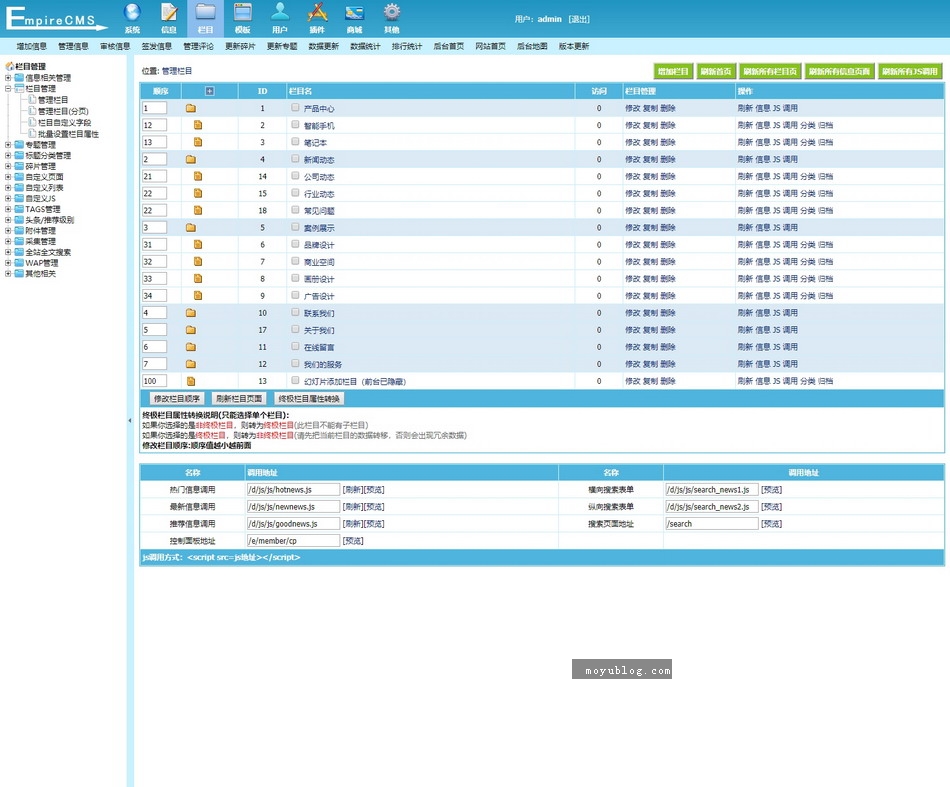Viewport: 950px width, 787px height.
Task: Expand the 碎片管理 tree node
Action: [x=8, y=166]
